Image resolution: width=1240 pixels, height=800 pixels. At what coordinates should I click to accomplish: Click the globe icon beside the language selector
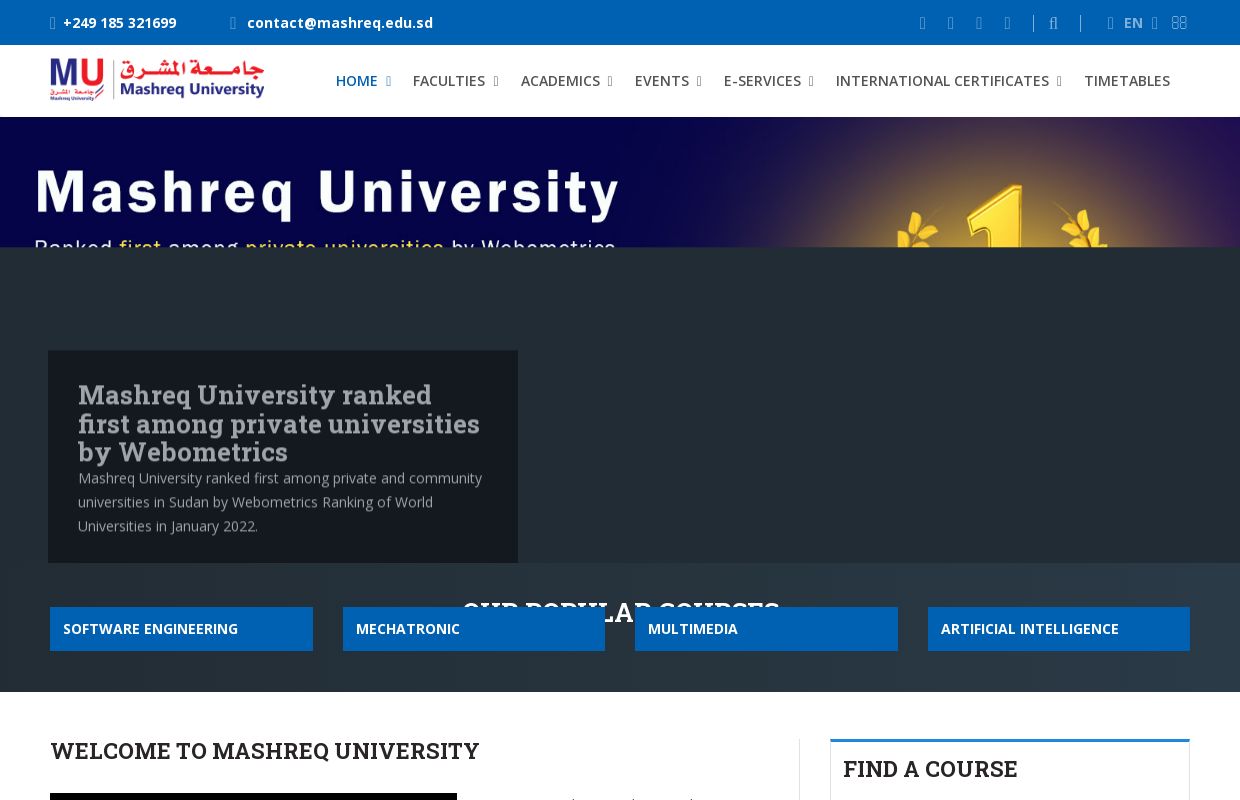pos(1111,23)
